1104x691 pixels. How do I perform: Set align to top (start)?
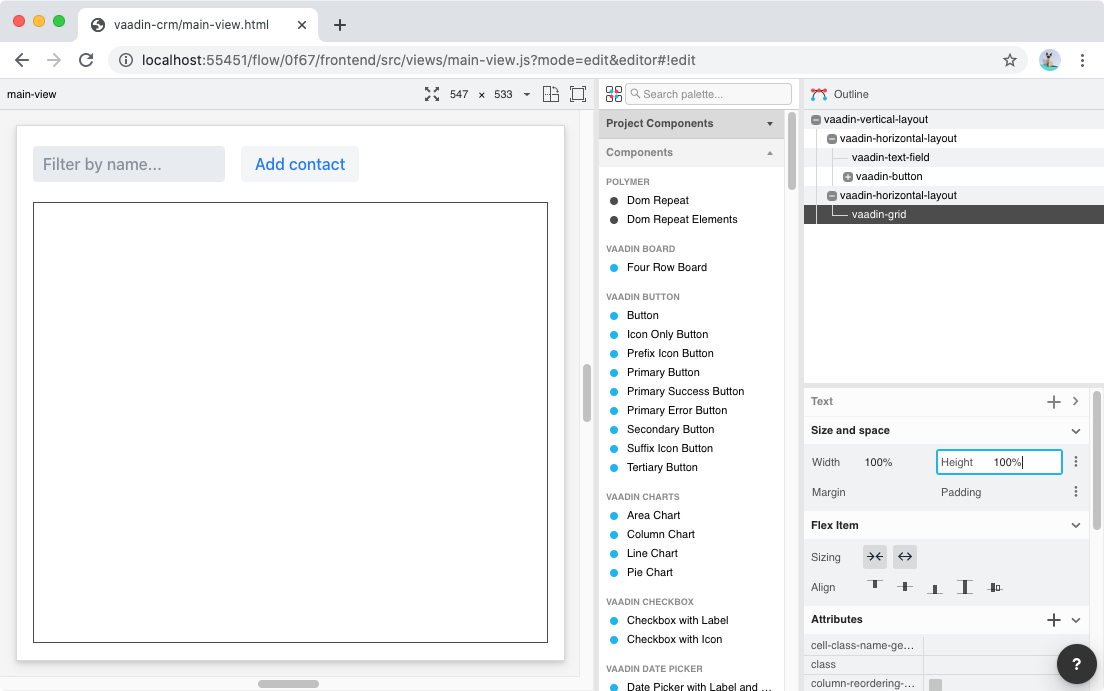pyautogui.click(x=874, y=586)
